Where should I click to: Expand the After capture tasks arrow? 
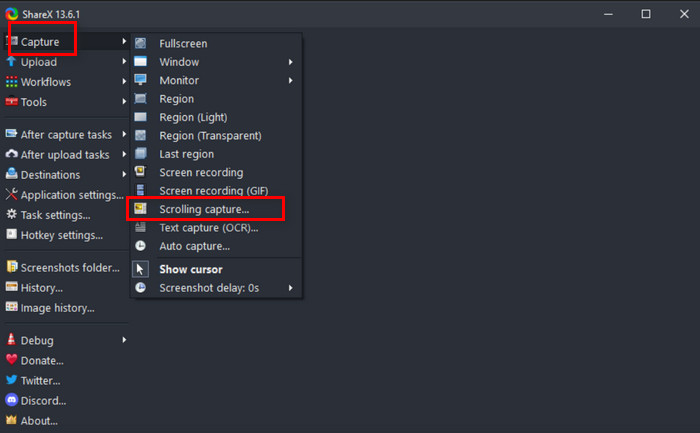[x=124, y=134]
